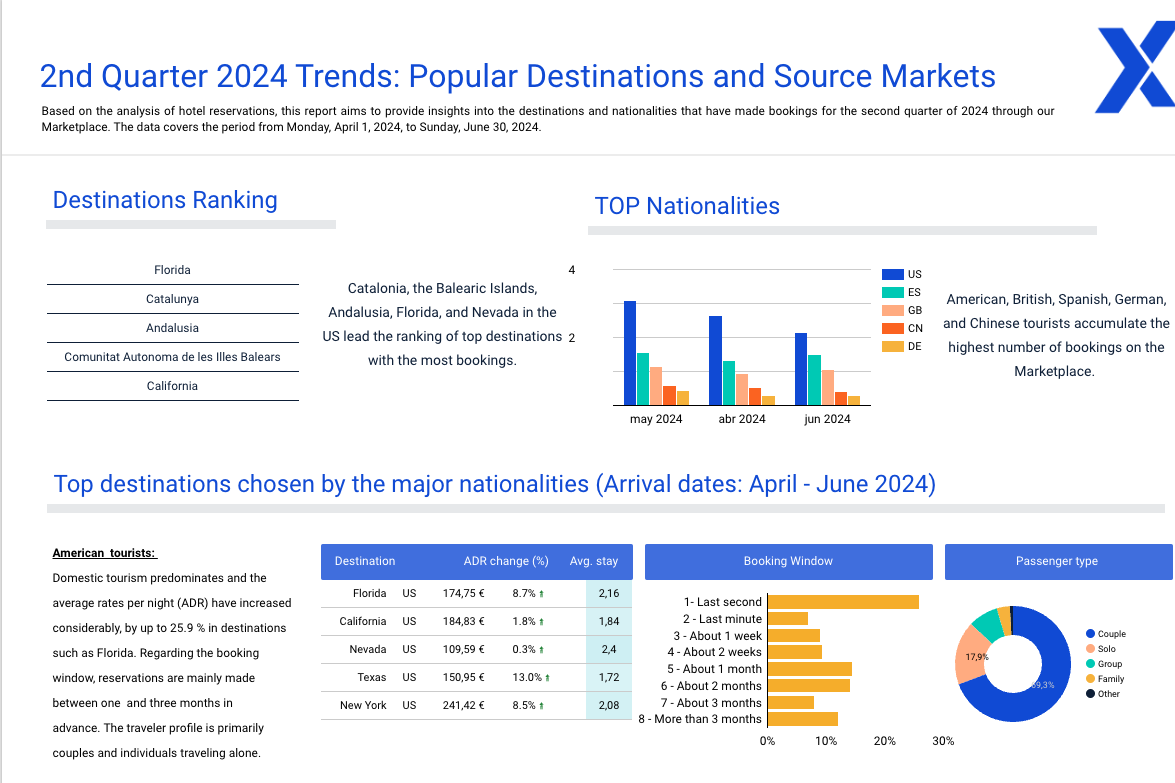Screen dimensions: 1175x783
Task: Click the '1- Last second' booking bar
Action: [x=842, y=602]
